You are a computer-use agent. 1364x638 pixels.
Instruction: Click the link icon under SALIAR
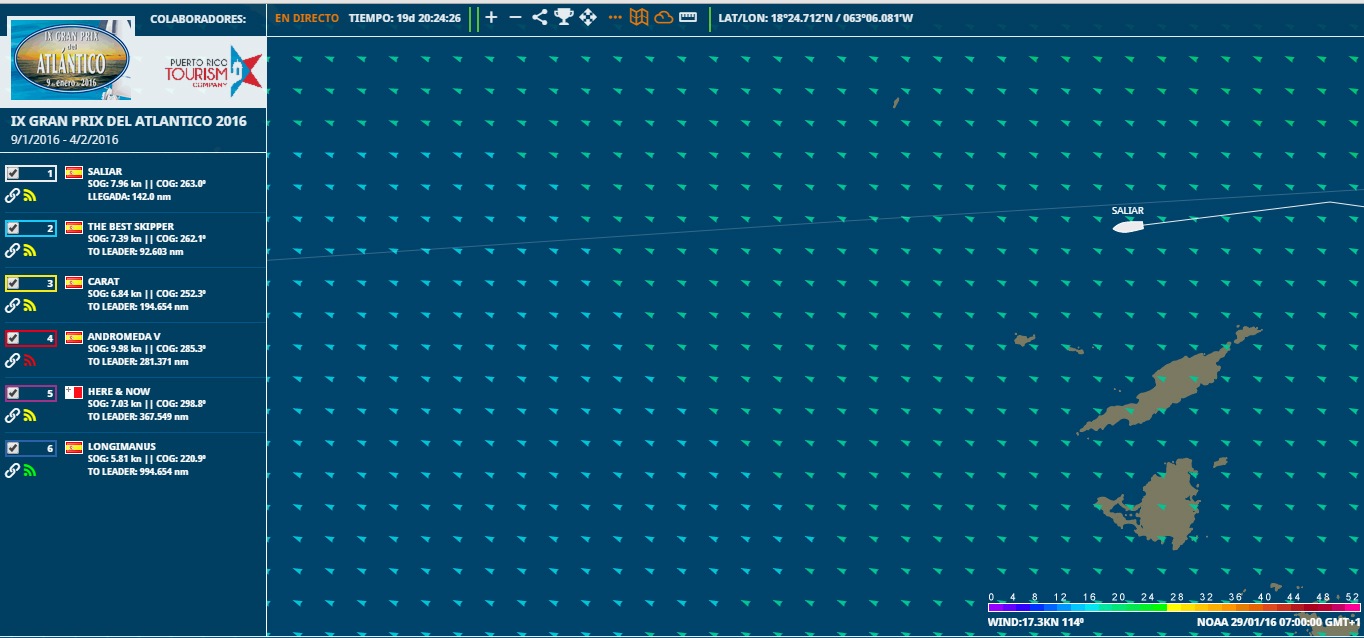tap(13, 196)
